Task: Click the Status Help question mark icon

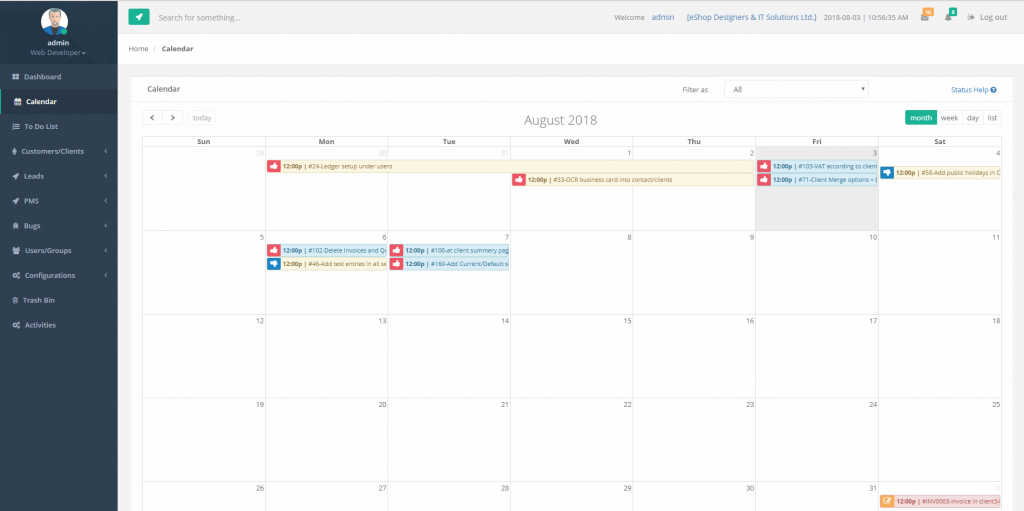Action: pyautogui.click(x=993, y=90)
